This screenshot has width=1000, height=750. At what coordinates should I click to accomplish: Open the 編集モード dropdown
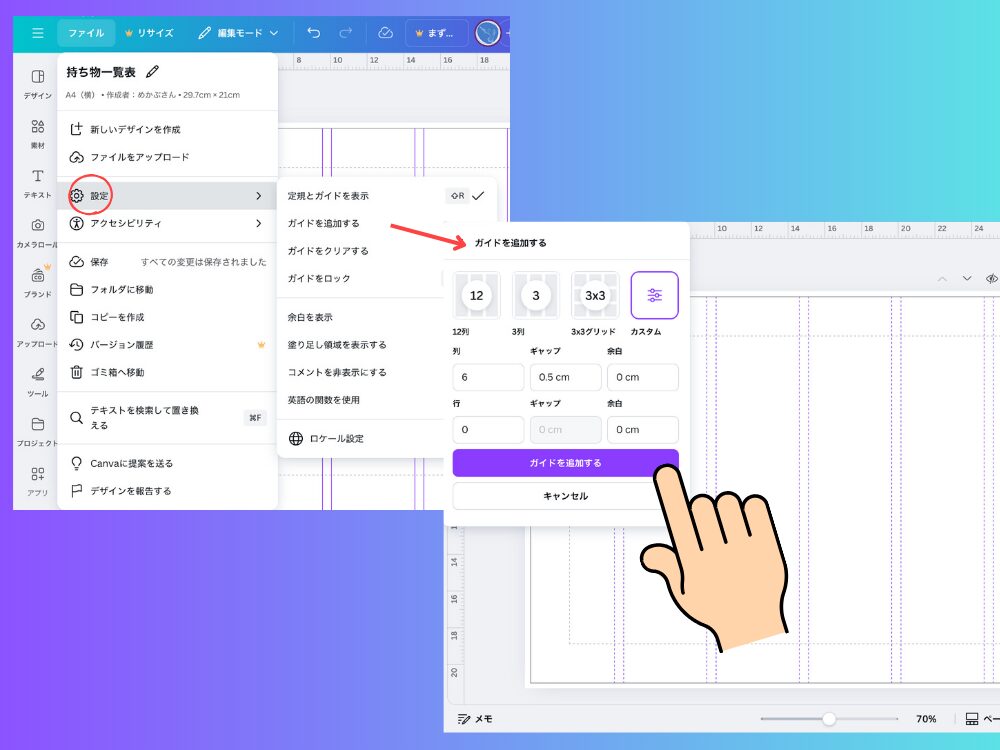pyautogui.click(x=238, y=33)
